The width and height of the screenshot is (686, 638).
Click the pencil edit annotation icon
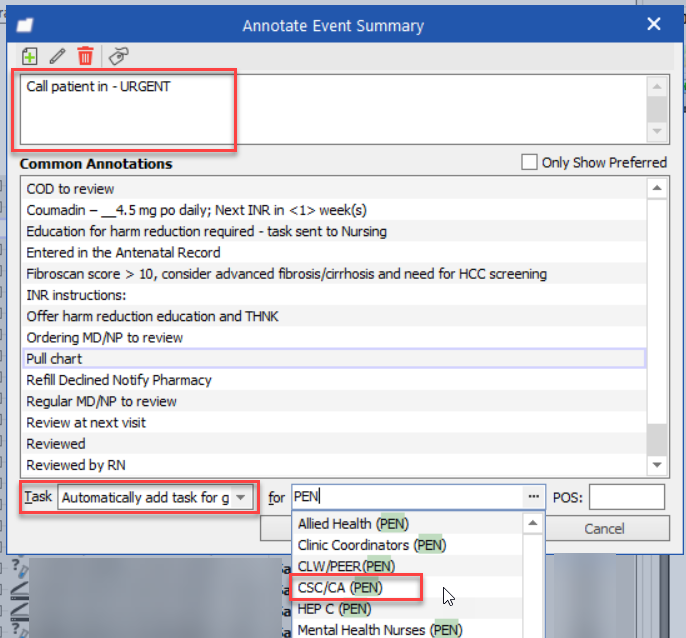point(57,56)
